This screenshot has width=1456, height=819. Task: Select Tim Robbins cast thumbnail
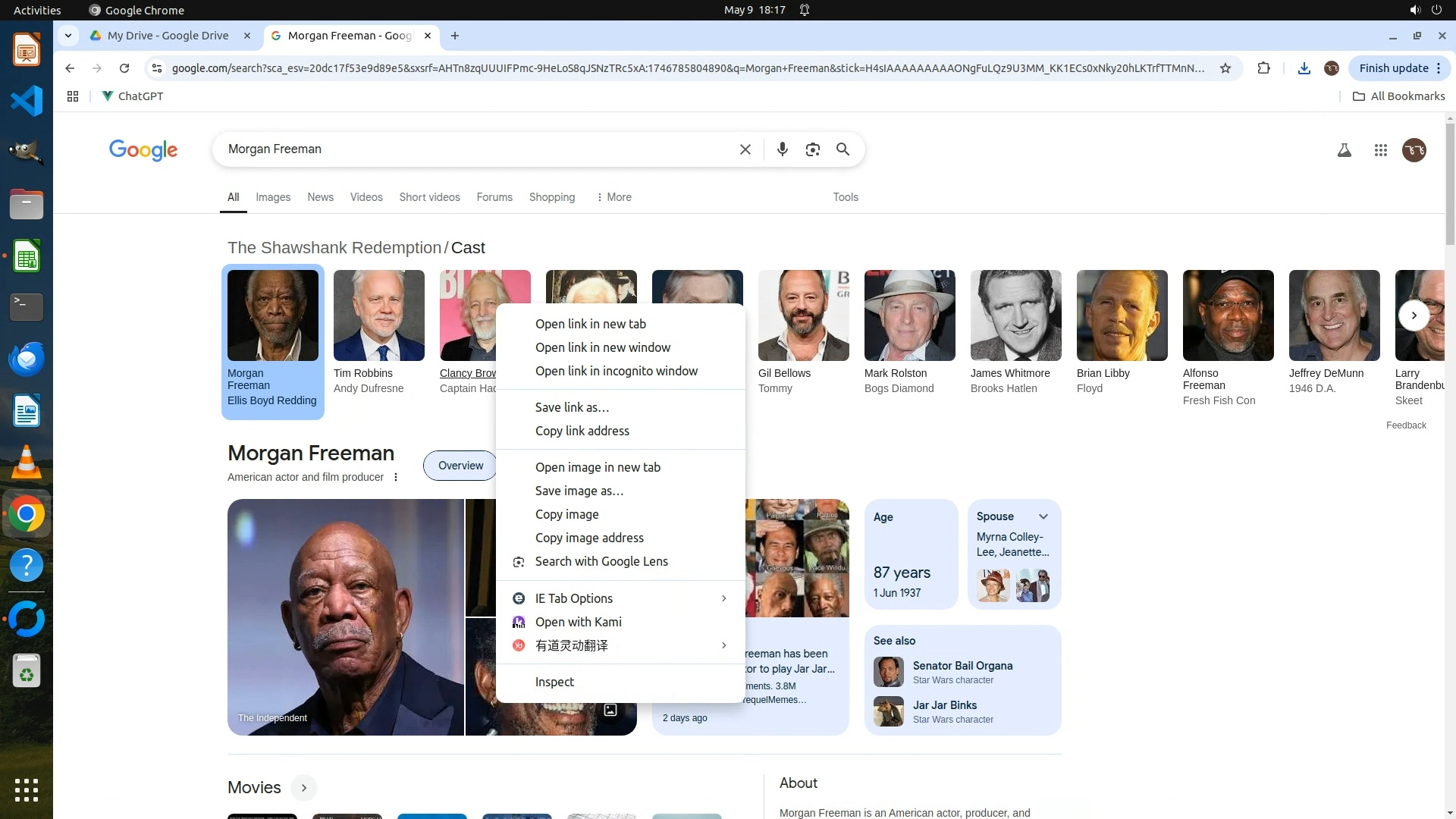click(378, 315)
